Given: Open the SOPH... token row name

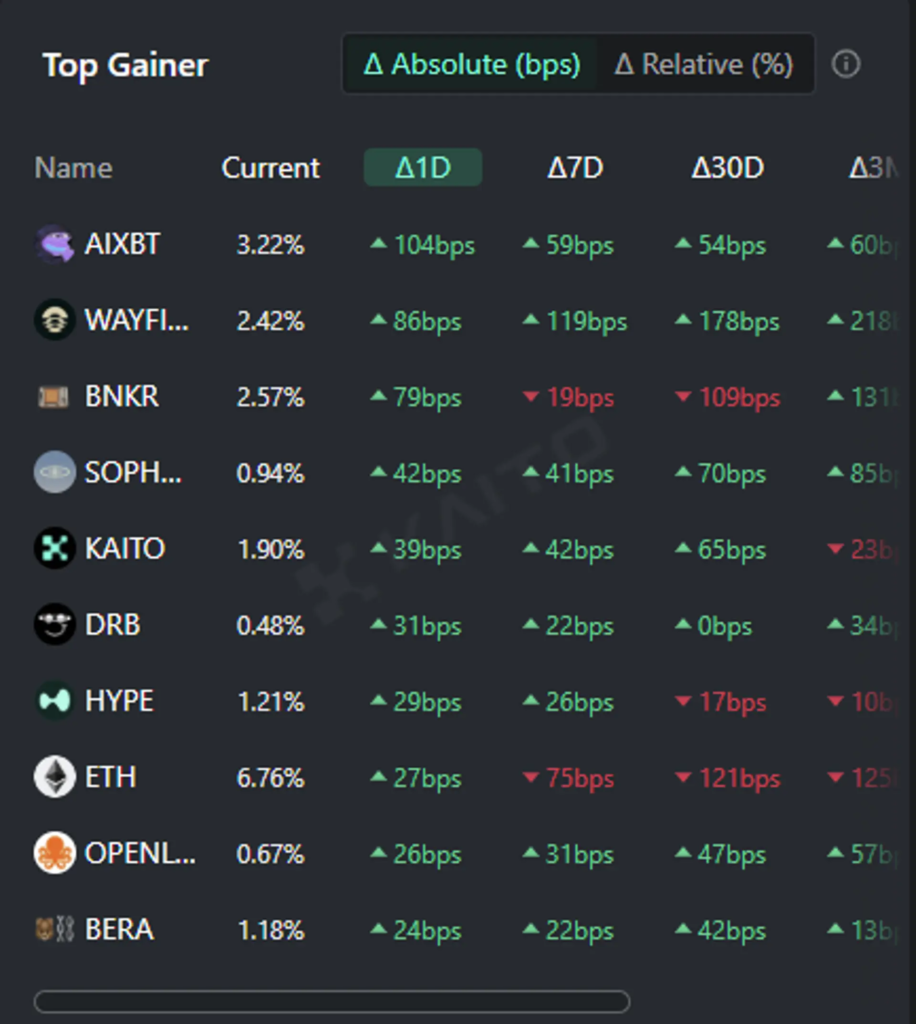Looking at the screenshot, I should click(133, 472).
